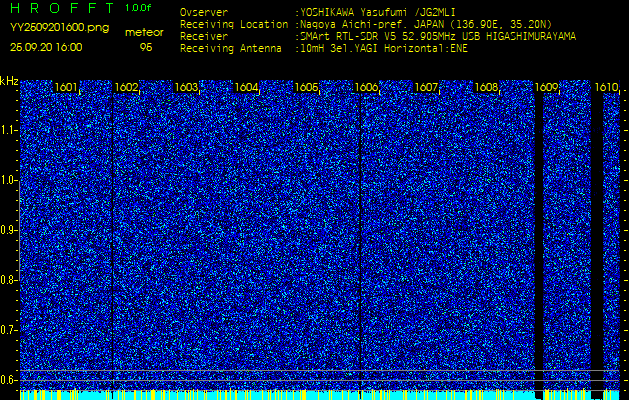Click the 1603 time marker
Viewport: 629px width, 400px height.
(x=186, y=87)
